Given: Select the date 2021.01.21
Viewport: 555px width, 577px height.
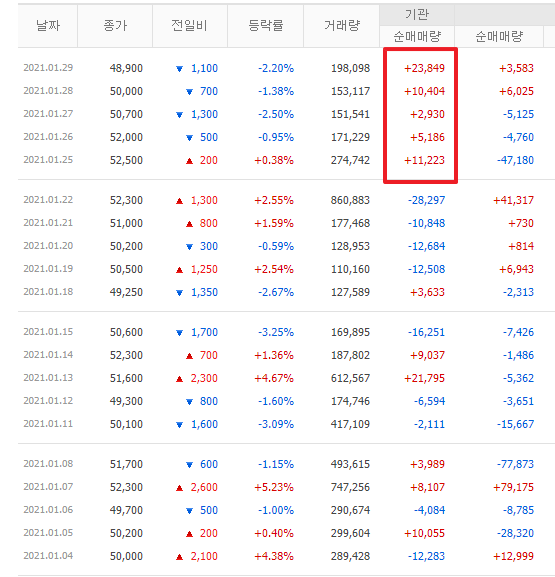Looking at the screenshot, I should (x=48, y=223).
